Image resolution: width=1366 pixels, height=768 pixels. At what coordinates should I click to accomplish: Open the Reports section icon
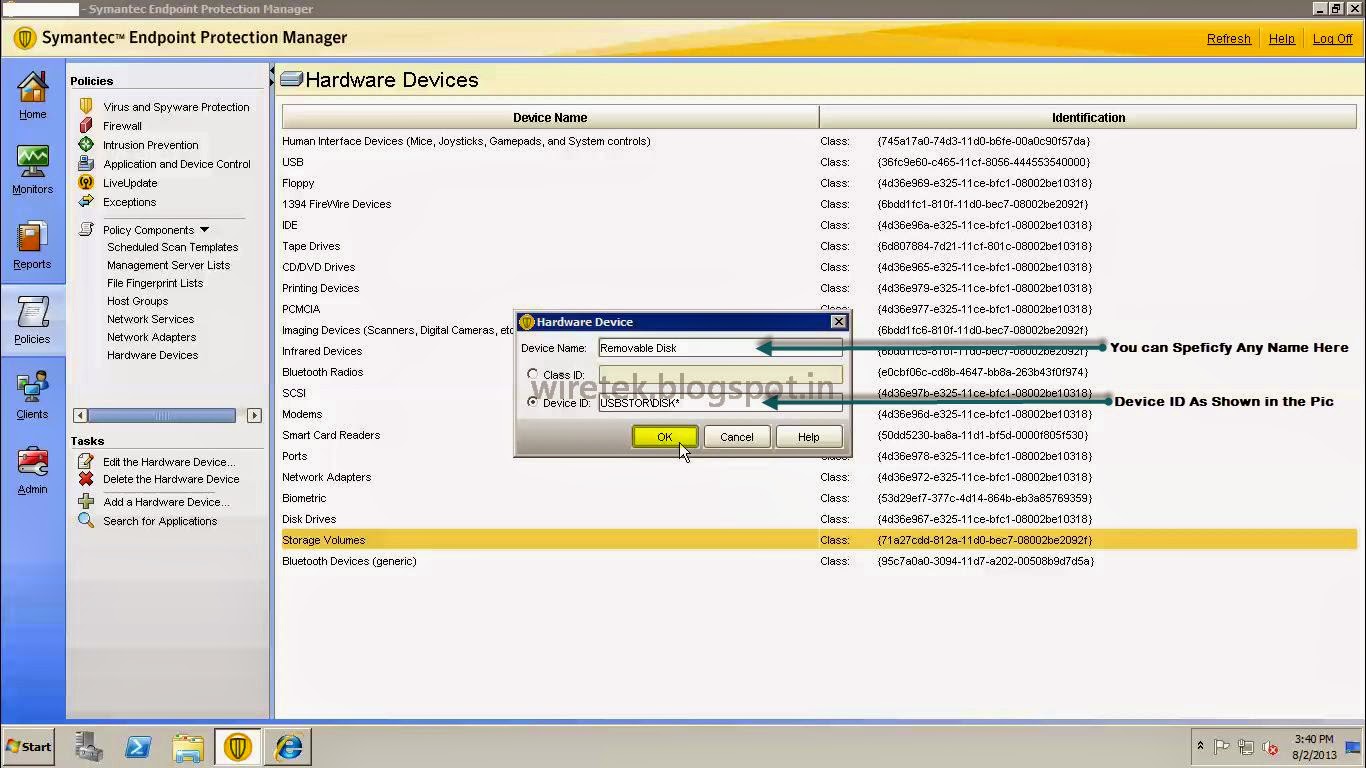click(32, 237)
